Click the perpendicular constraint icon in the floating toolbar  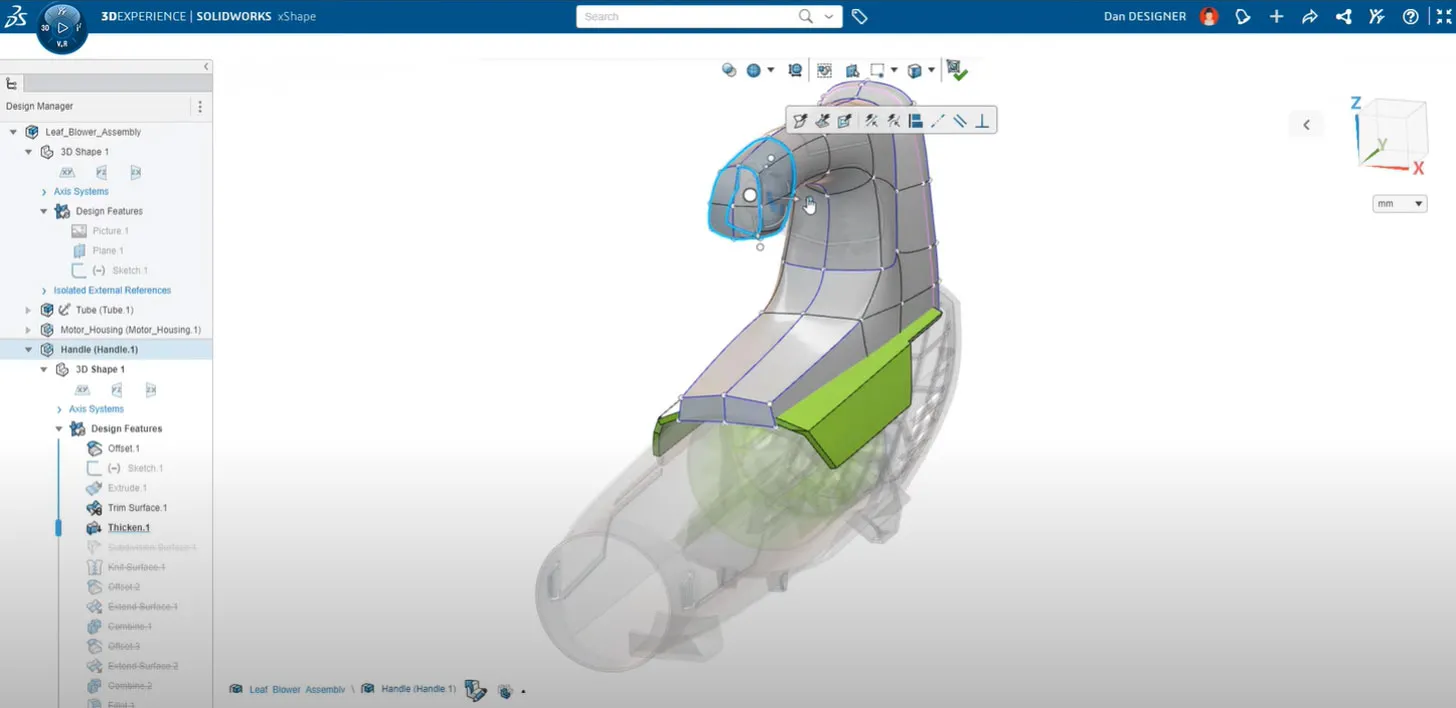tap(982, 120)
